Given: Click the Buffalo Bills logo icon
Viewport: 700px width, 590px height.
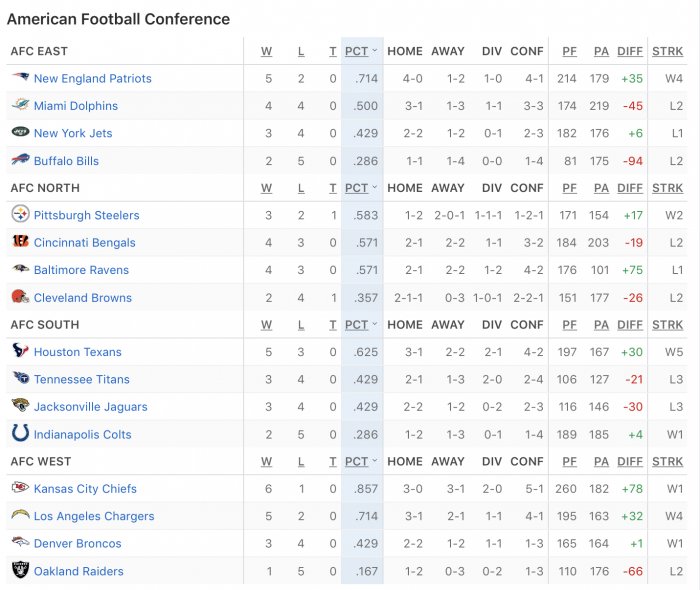Looking at the screenshot, I should point(20,159).
